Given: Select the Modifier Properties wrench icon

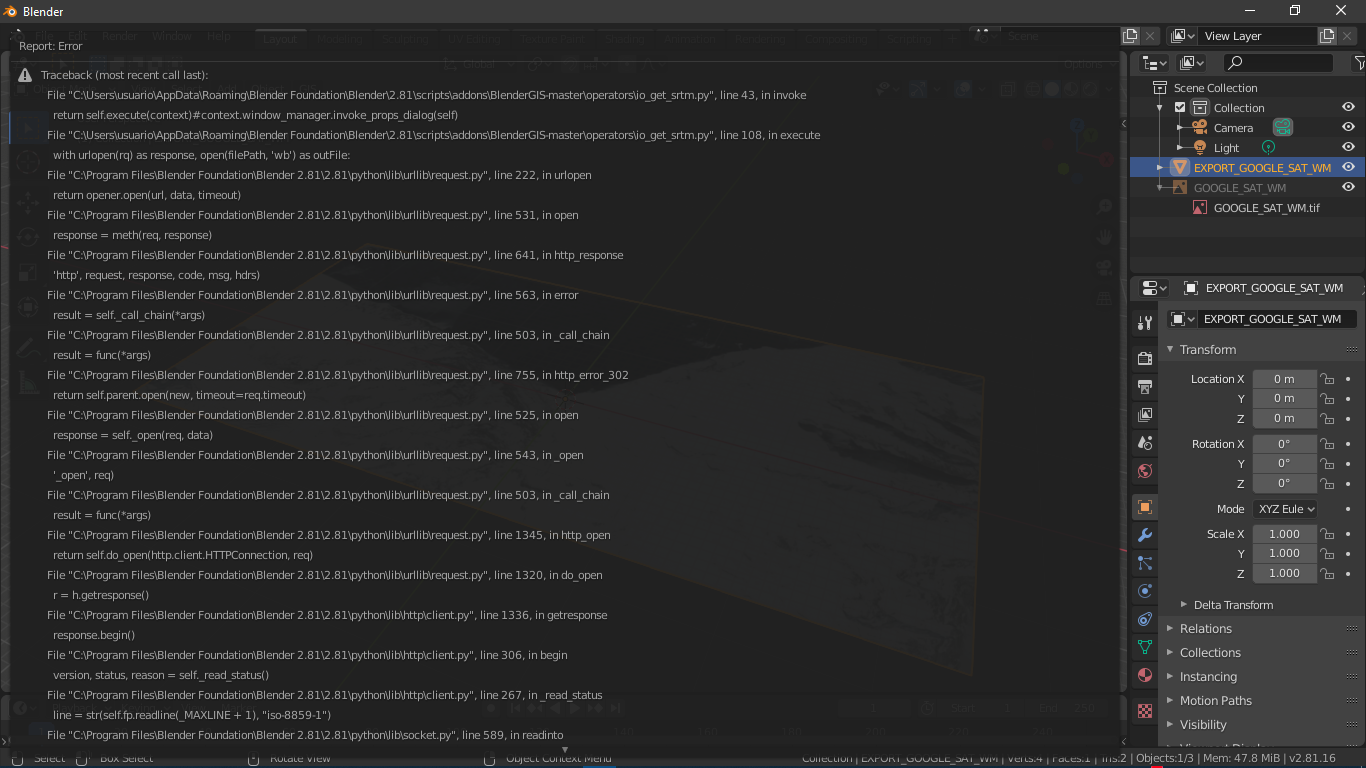Looking at the screenshot, I should pos(1143,535).
